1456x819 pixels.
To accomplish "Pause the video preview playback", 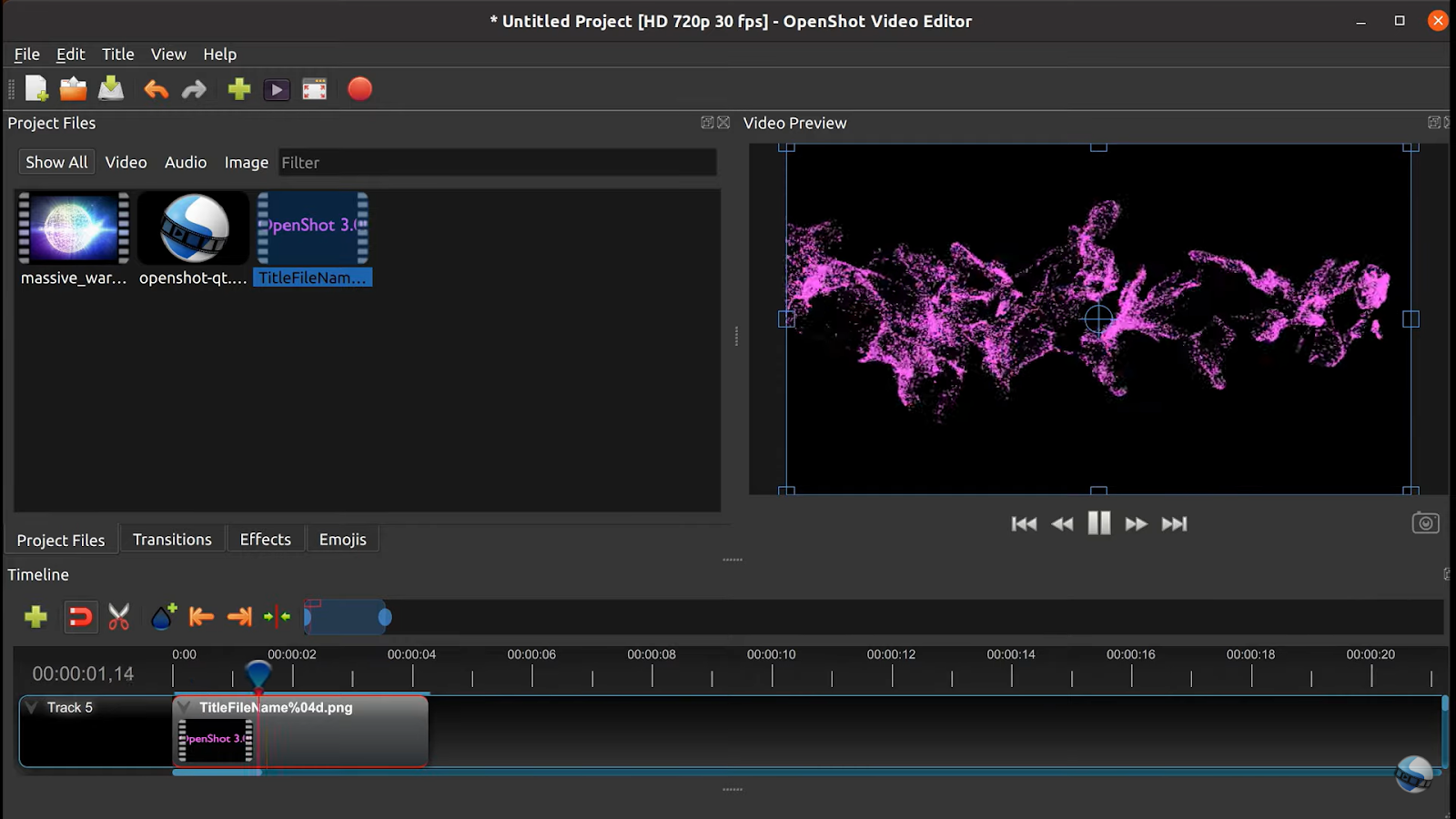I will coord(1098,523).
